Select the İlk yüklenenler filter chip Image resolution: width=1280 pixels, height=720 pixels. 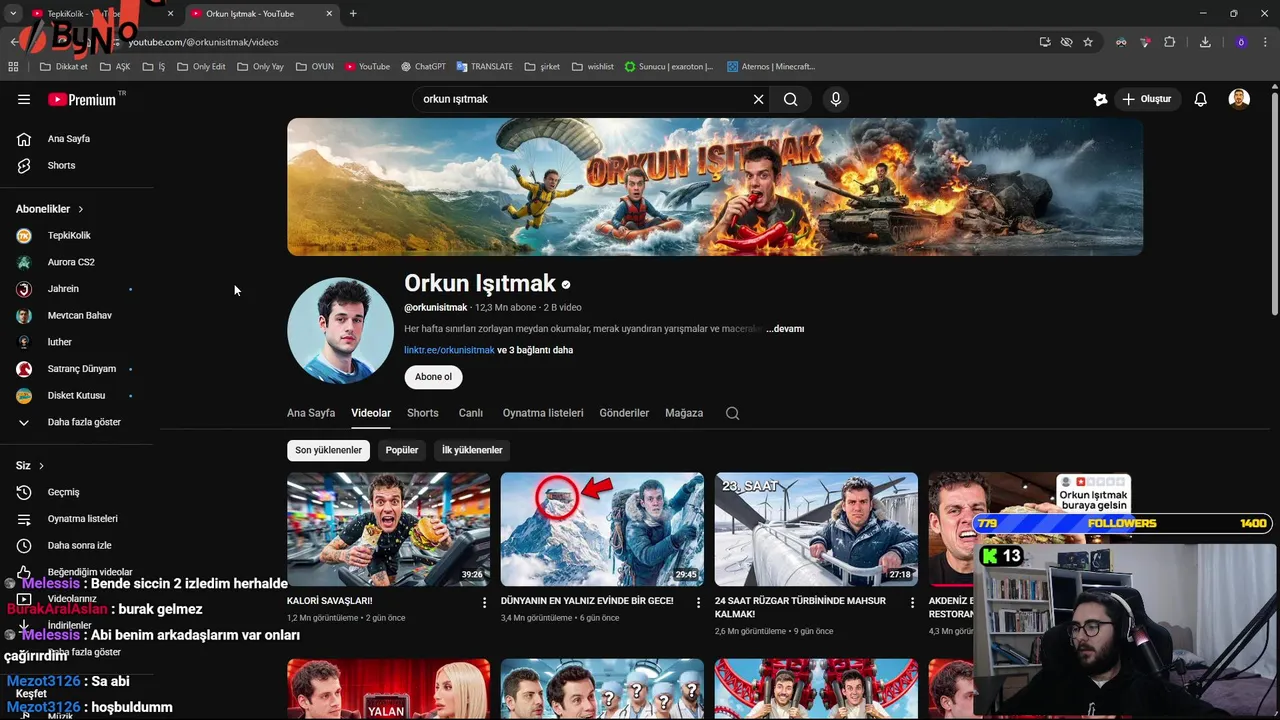pyautogui.click(x=472, y=450)
